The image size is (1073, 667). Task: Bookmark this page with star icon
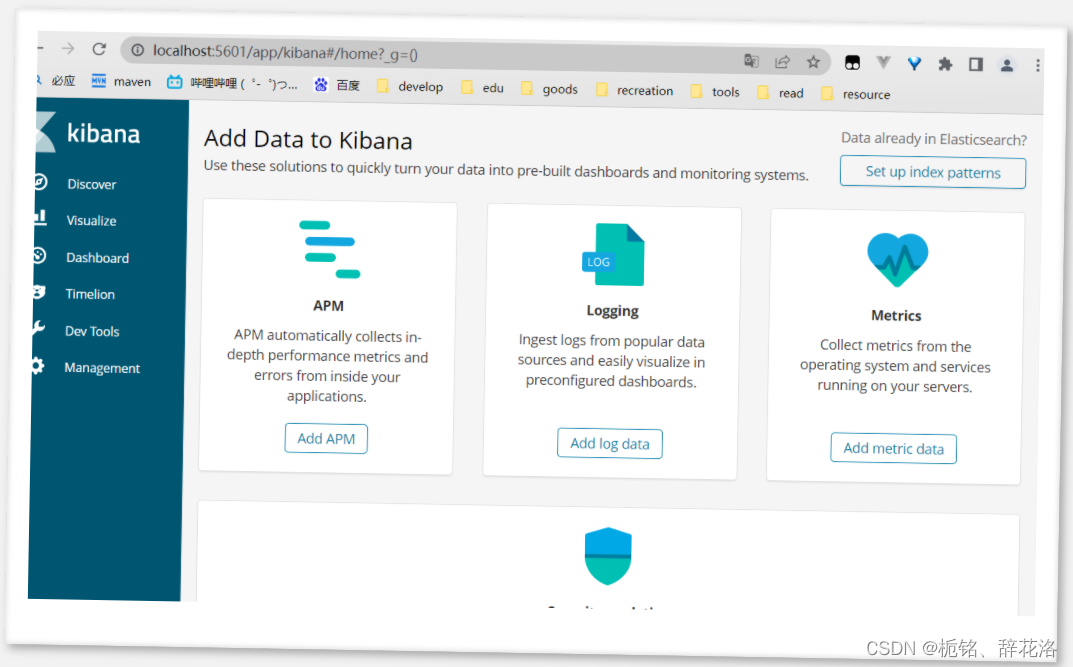813,62
